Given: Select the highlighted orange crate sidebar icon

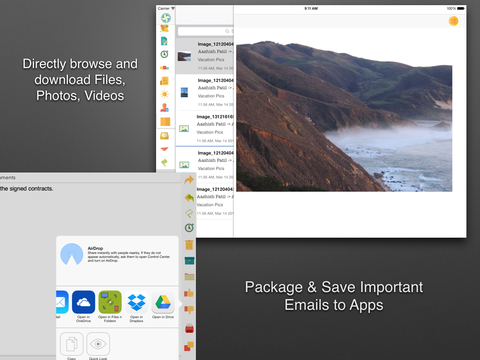Looking at the screenshot, I should [x=165, y=122].
